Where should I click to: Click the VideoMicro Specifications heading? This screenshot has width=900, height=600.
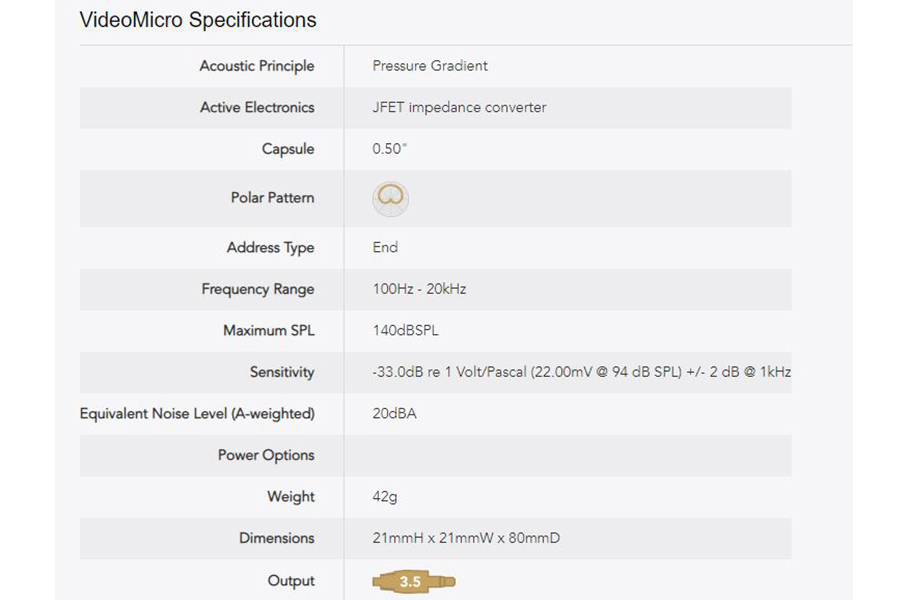198,20
